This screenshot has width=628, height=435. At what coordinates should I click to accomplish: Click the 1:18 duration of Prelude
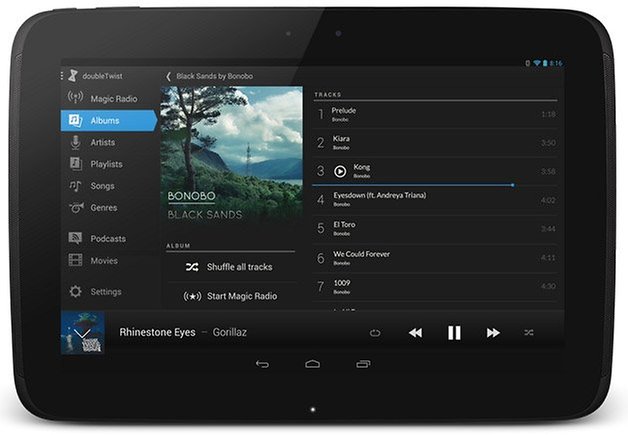(548, 115)
